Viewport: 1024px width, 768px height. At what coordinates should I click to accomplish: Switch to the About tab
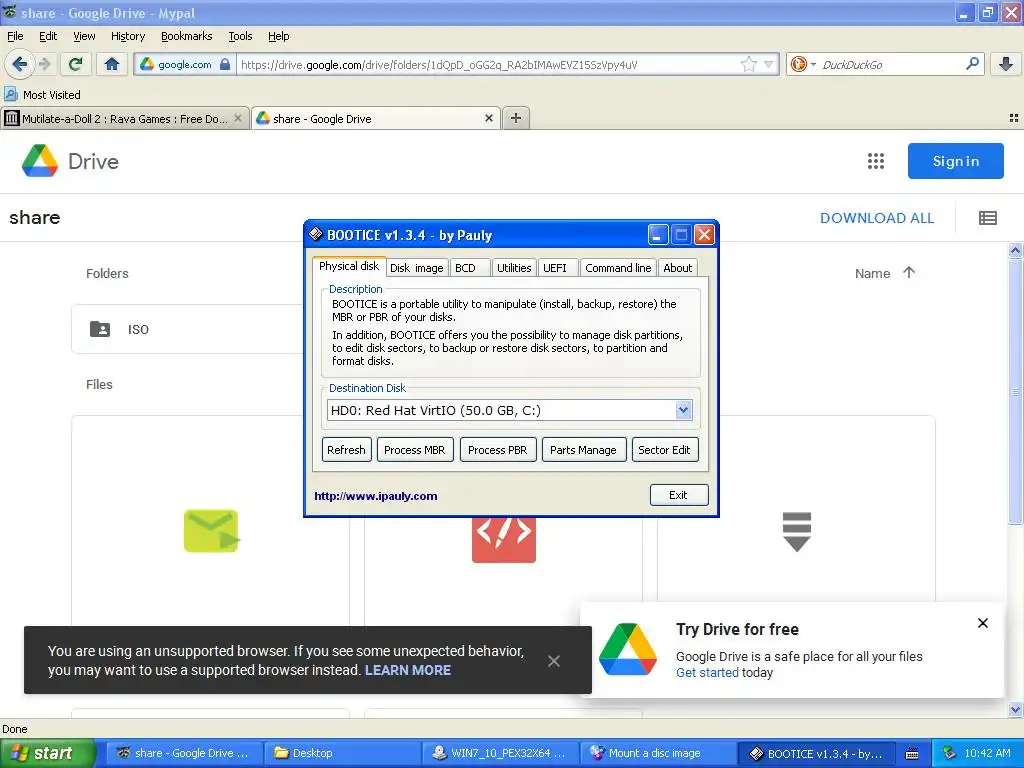[677, 268]
